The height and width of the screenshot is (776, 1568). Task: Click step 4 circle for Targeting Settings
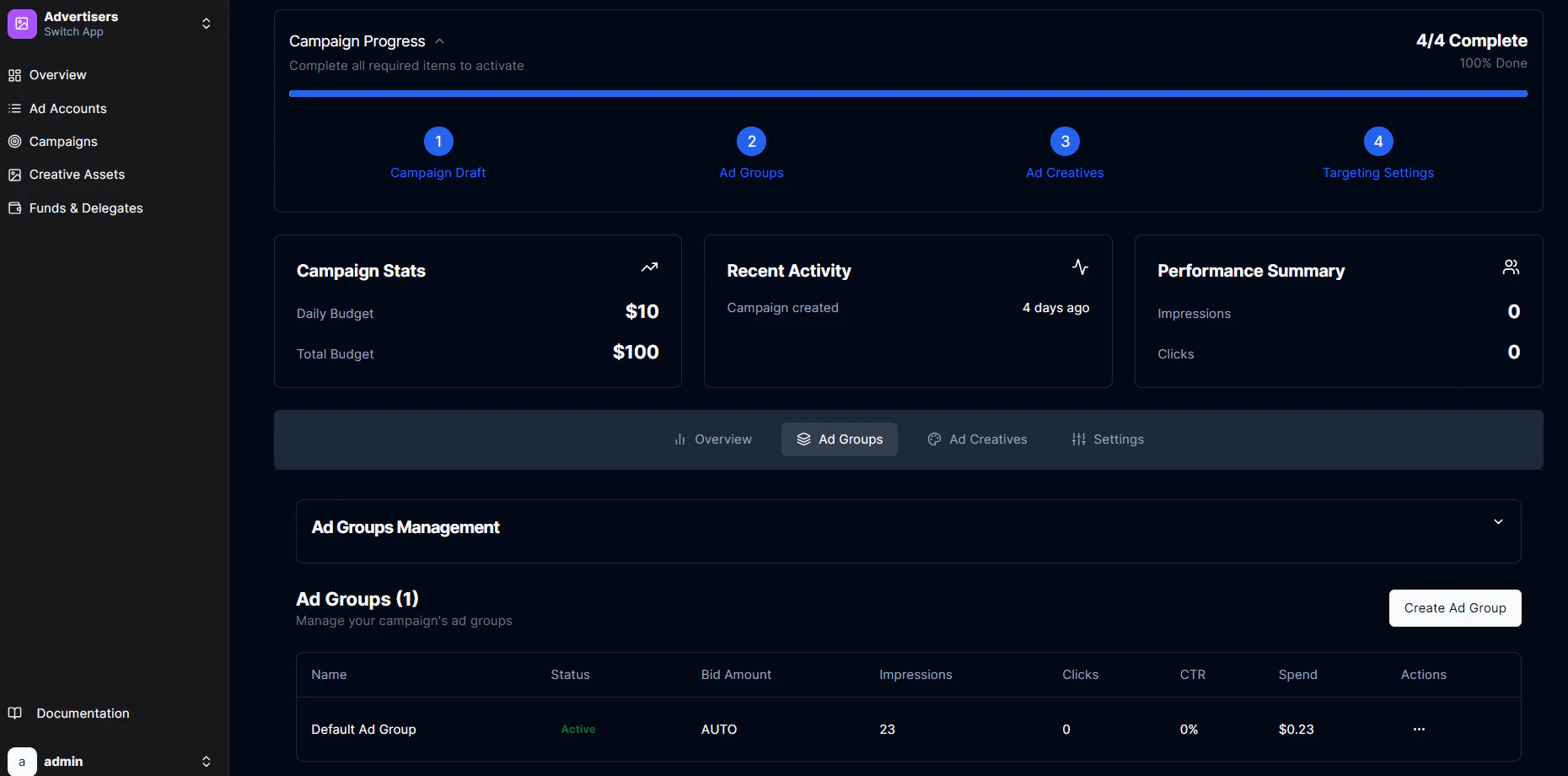click(1378, 142)
